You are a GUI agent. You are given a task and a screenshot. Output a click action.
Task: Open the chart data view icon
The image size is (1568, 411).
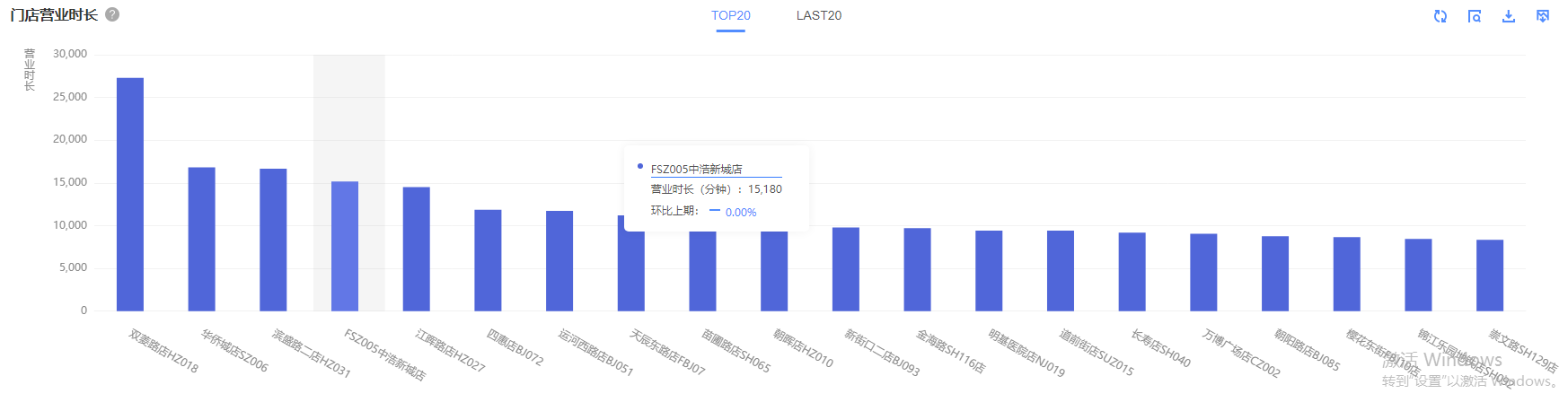[x=1475, y=16]
